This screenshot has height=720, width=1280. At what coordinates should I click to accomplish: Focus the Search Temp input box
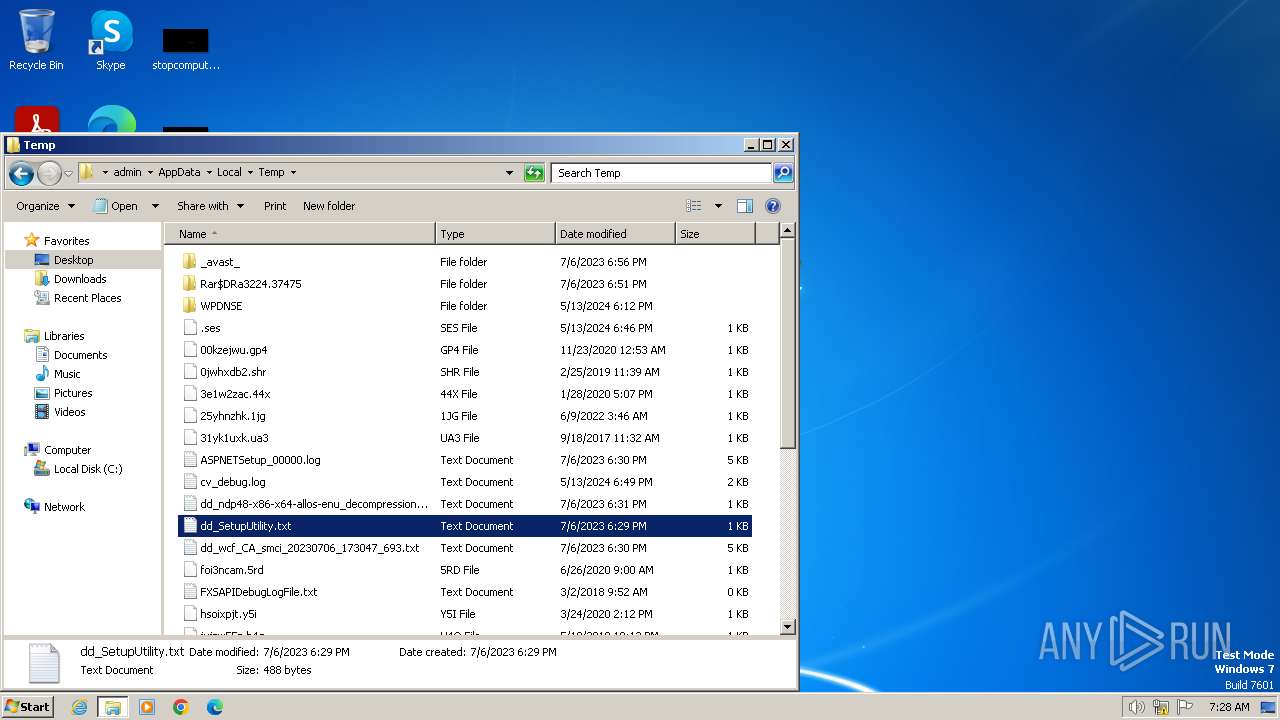[x=661, y=173]
